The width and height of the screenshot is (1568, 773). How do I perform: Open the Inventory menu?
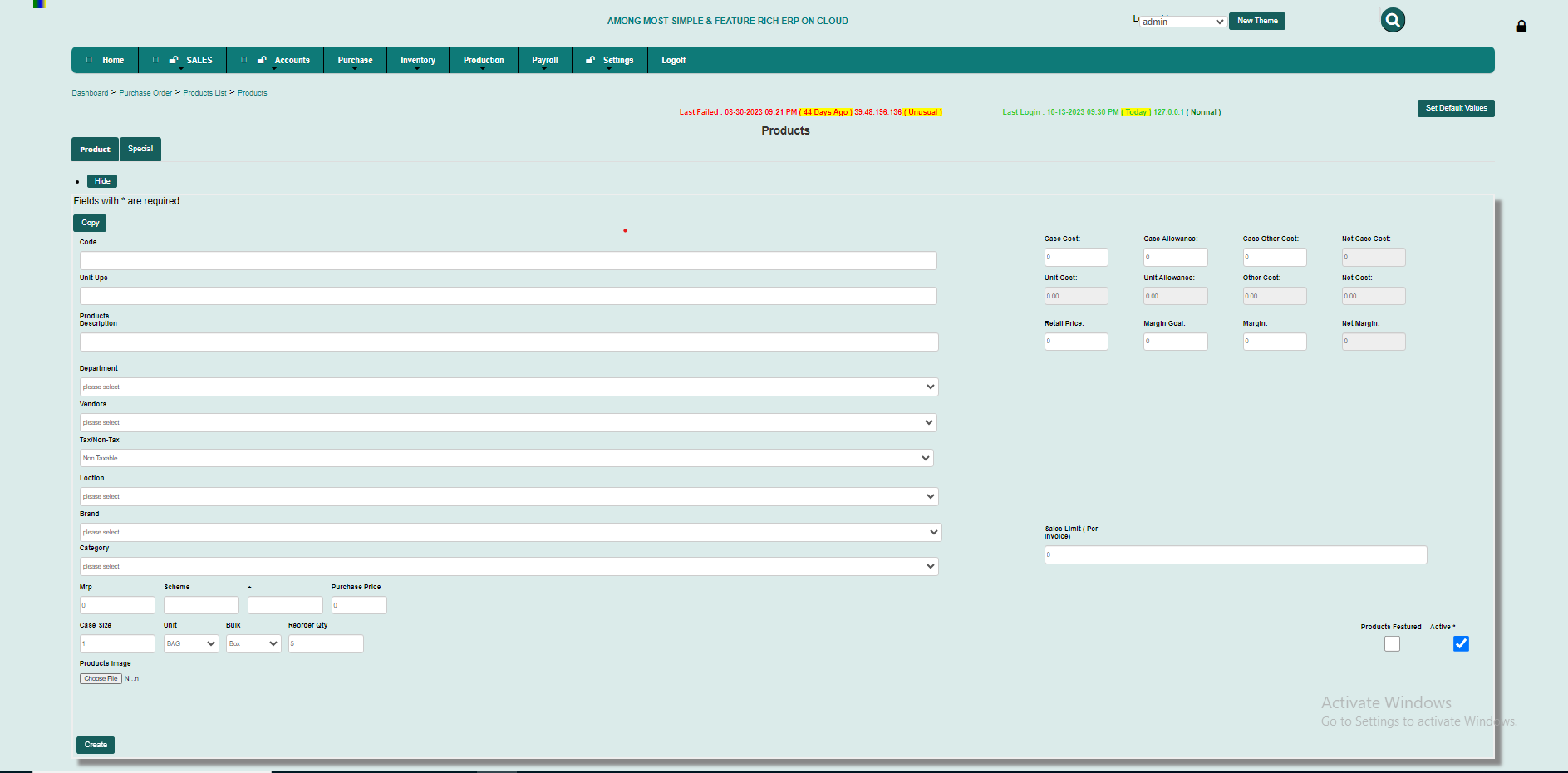pyautogui.click(x=417, y=59)
